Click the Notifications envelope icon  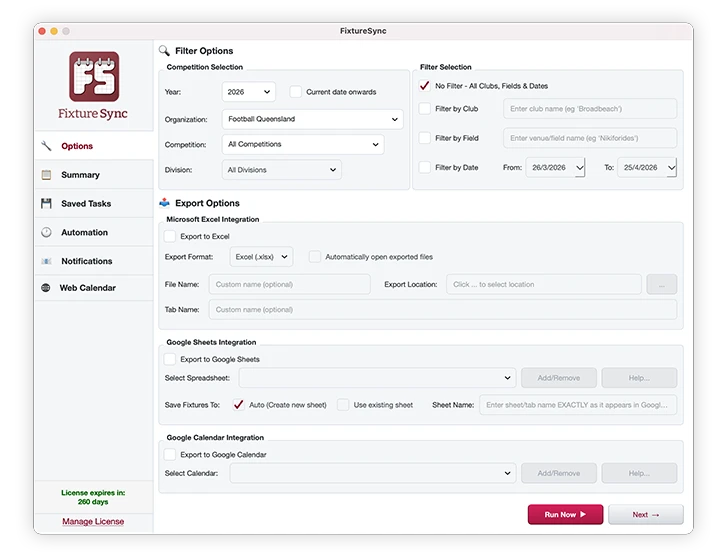point(46,262)
